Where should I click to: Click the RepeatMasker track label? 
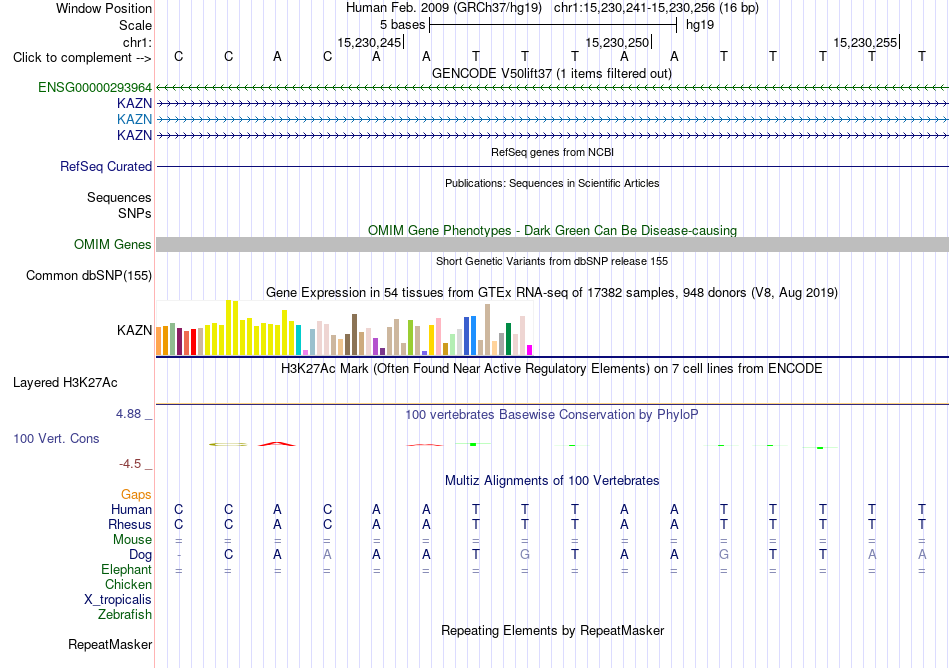point(110,644)
